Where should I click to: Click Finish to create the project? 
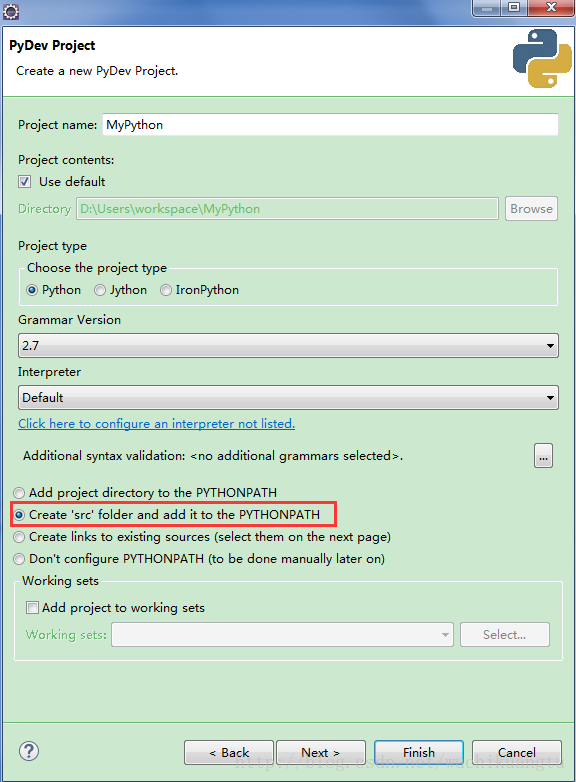[x=419, y=752]
